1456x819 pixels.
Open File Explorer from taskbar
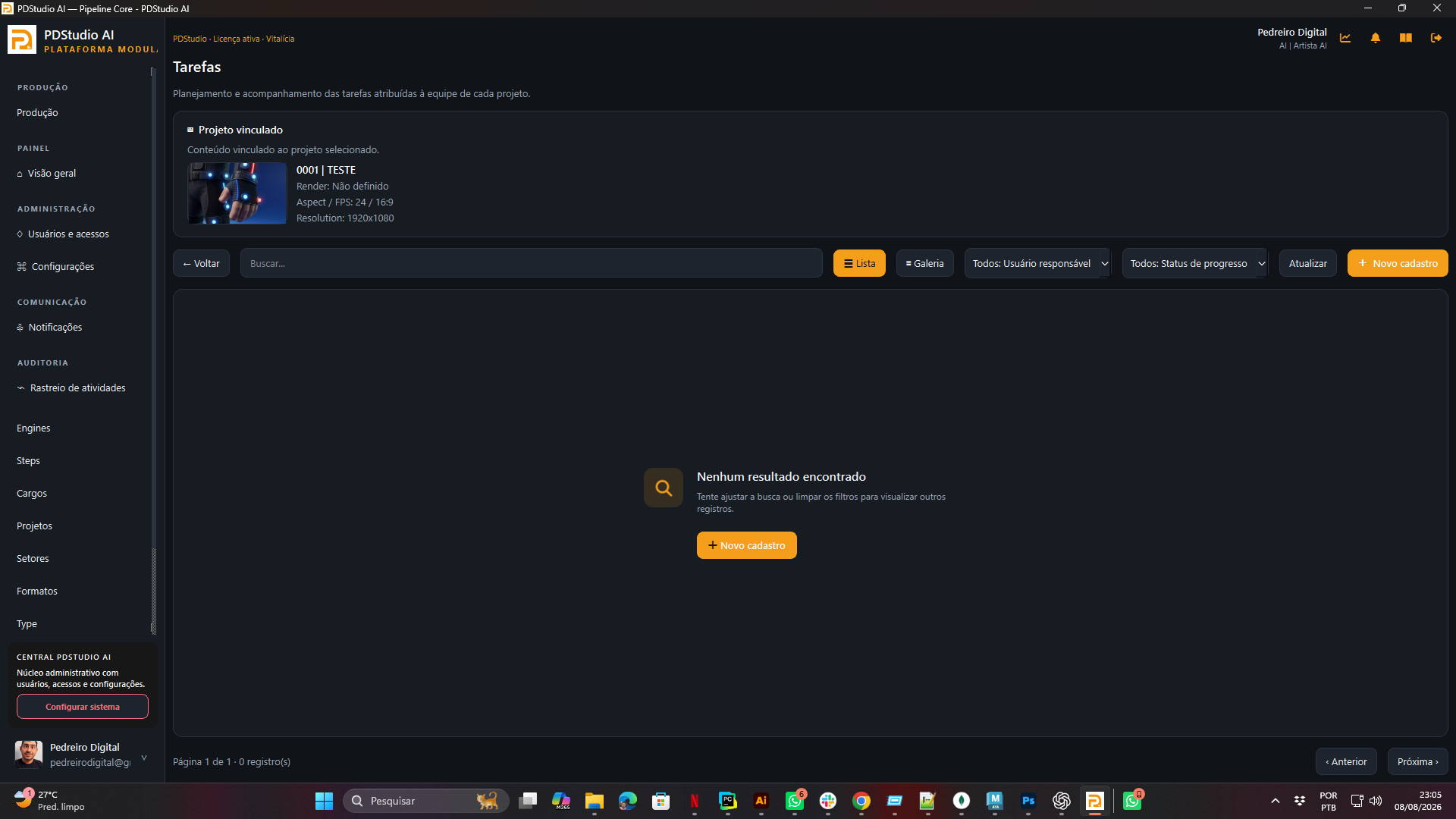[595, 801]
